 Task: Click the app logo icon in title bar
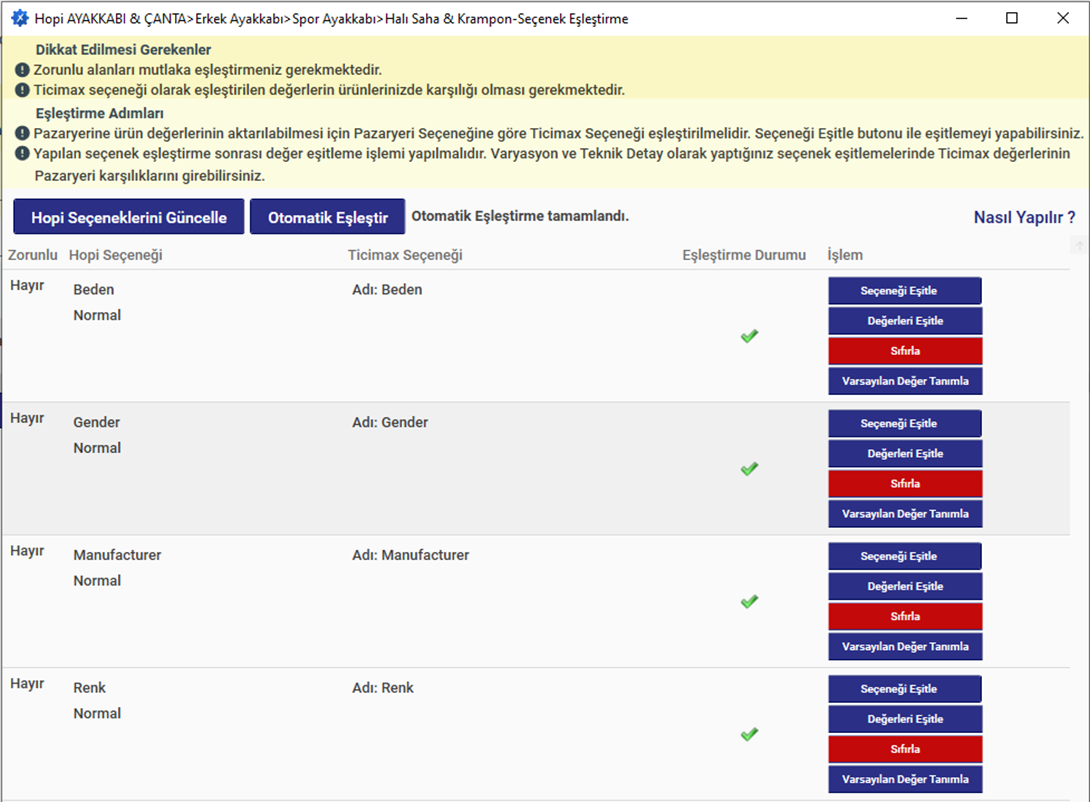(x=20, y=18)
